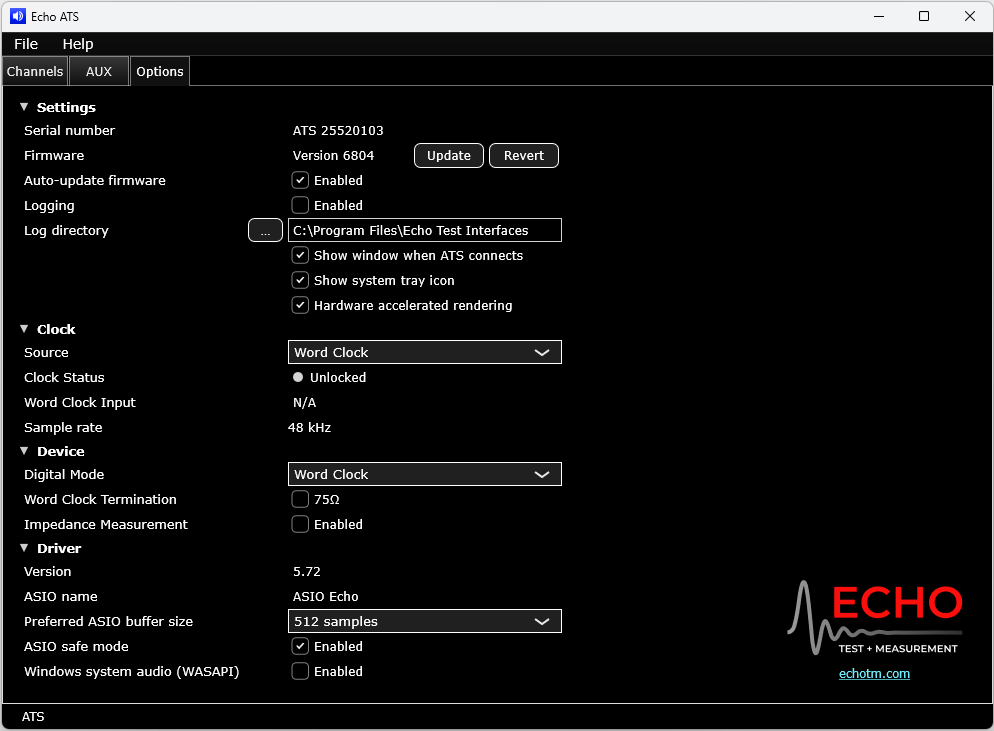Image resolution: width=994 pixels, height=731 pixels.
Task: Enable the Logging checkbox
Action: tap(300, 205)
